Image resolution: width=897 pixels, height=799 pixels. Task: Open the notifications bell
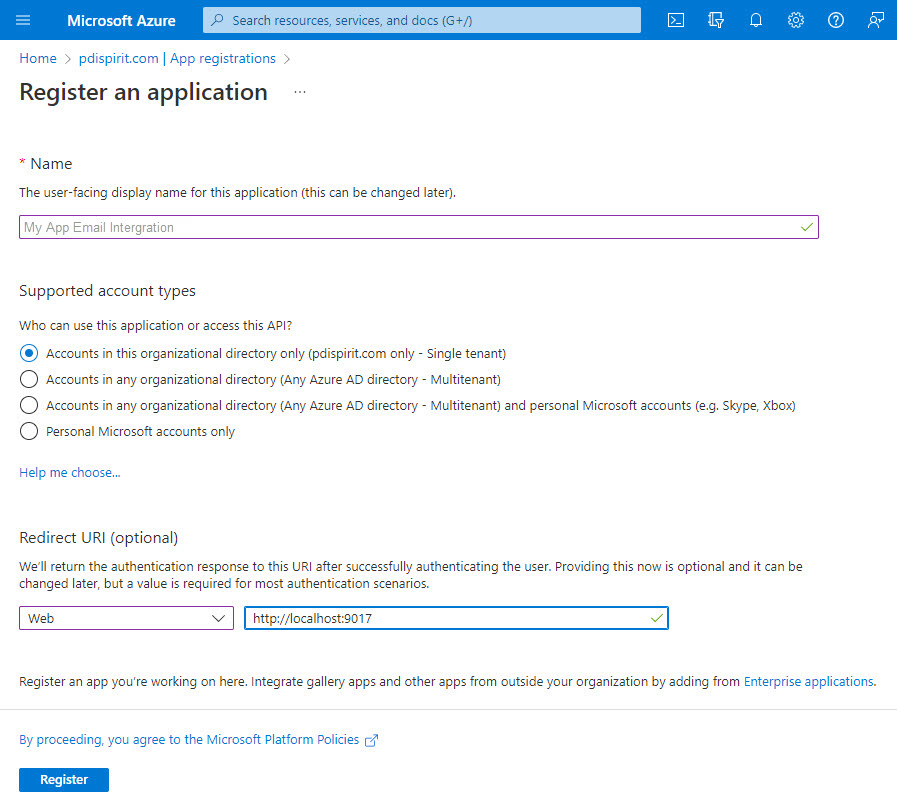tap(756, 21)
